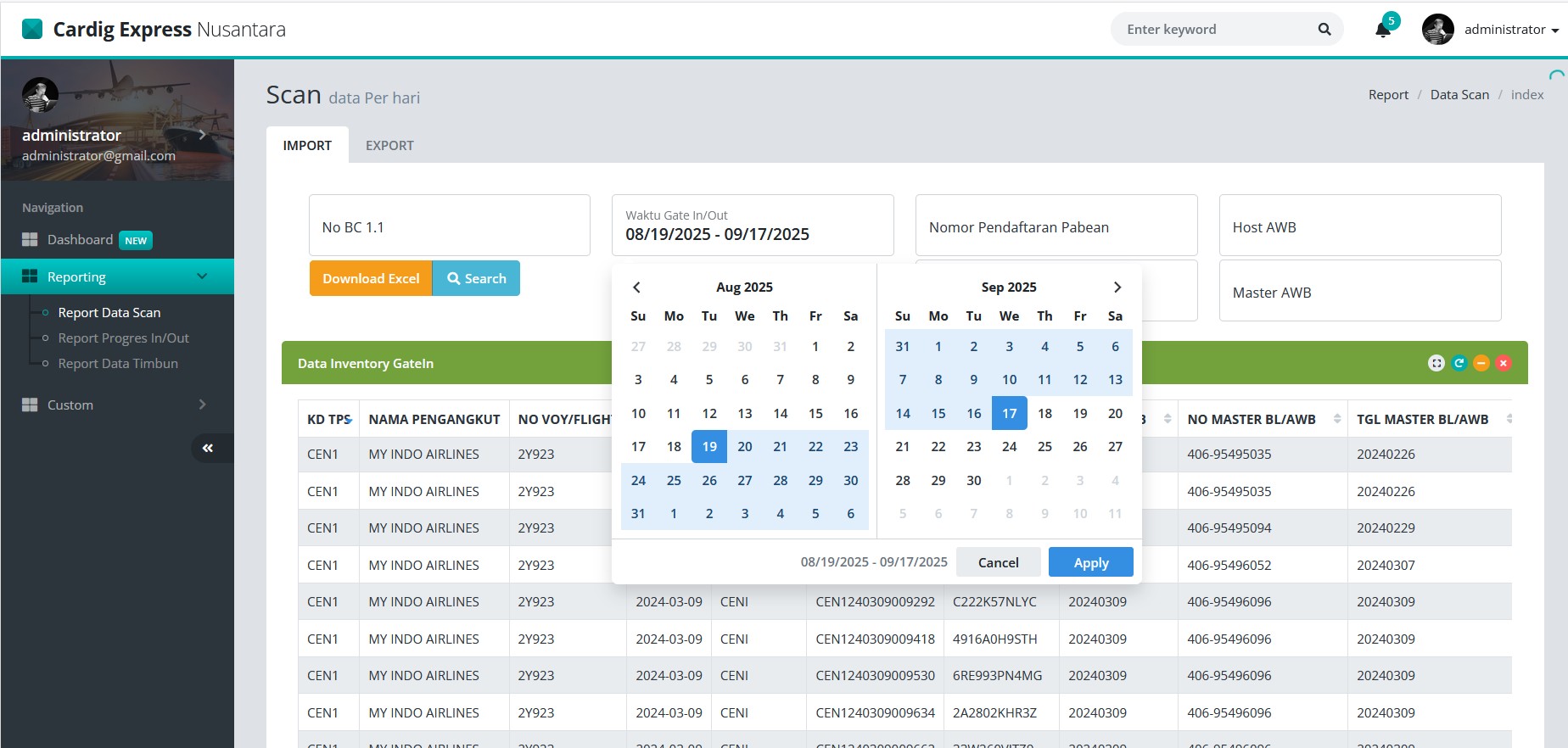Click the notification bell icon
Image resolution: width=1568 pixels, height=748 pixels.
point(1382,30)
